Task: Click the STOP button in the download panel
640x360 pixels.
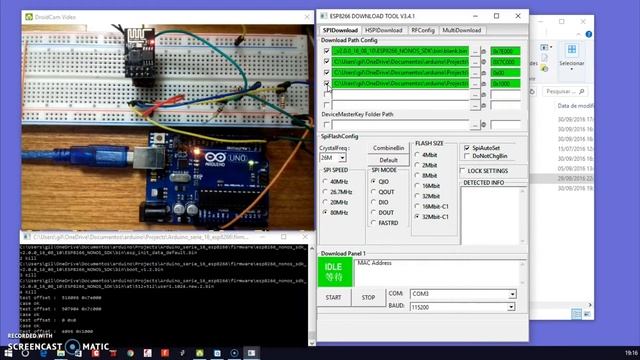Action: point(368,298)
